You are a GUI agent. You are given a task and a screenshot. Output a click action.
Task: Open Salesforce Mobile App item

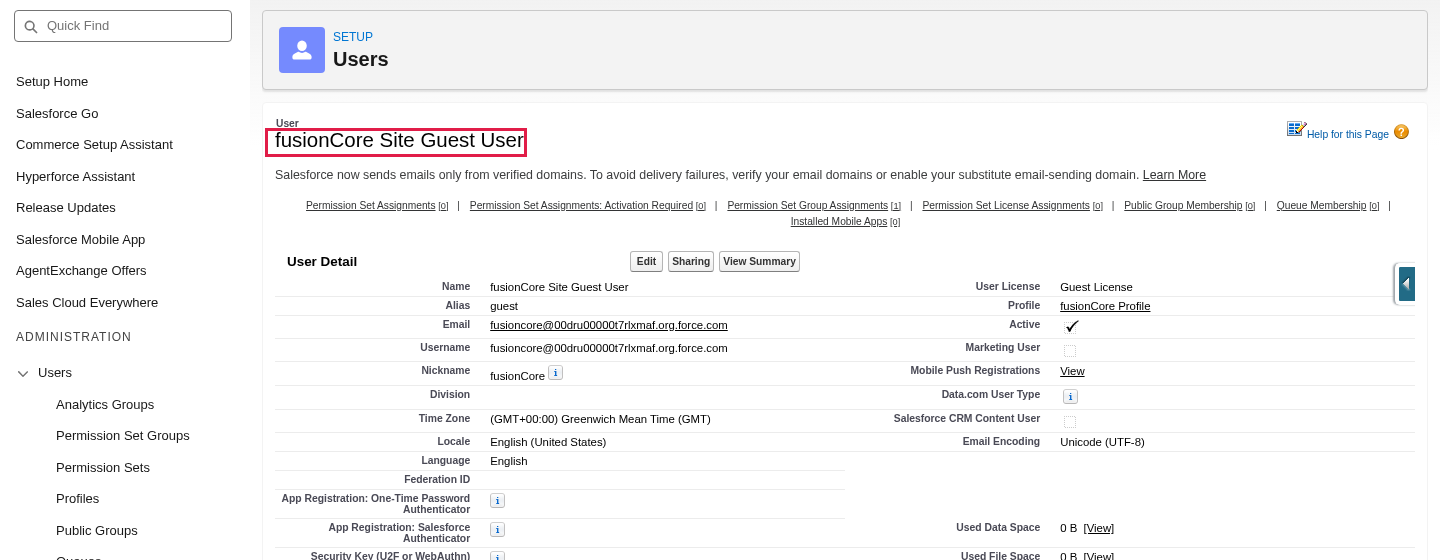point(80,240)
